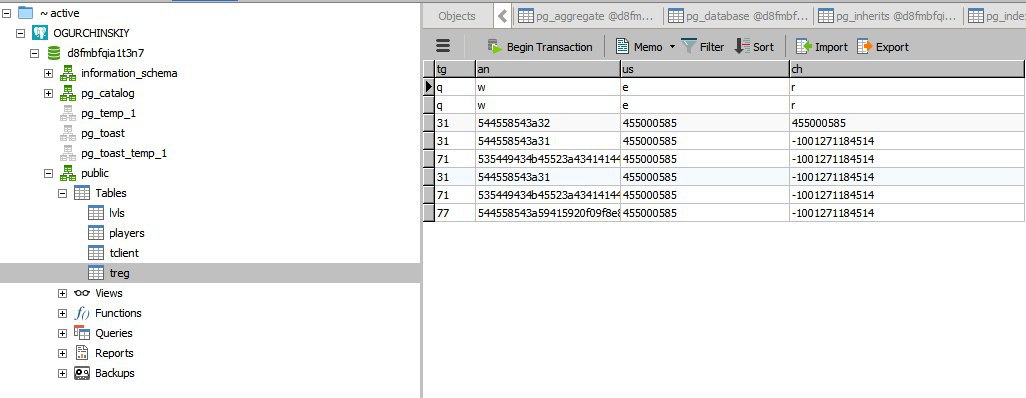This screenshot has height=398, width=1026.
Task: Click the Functions f() icon
Action: point(82,313)
